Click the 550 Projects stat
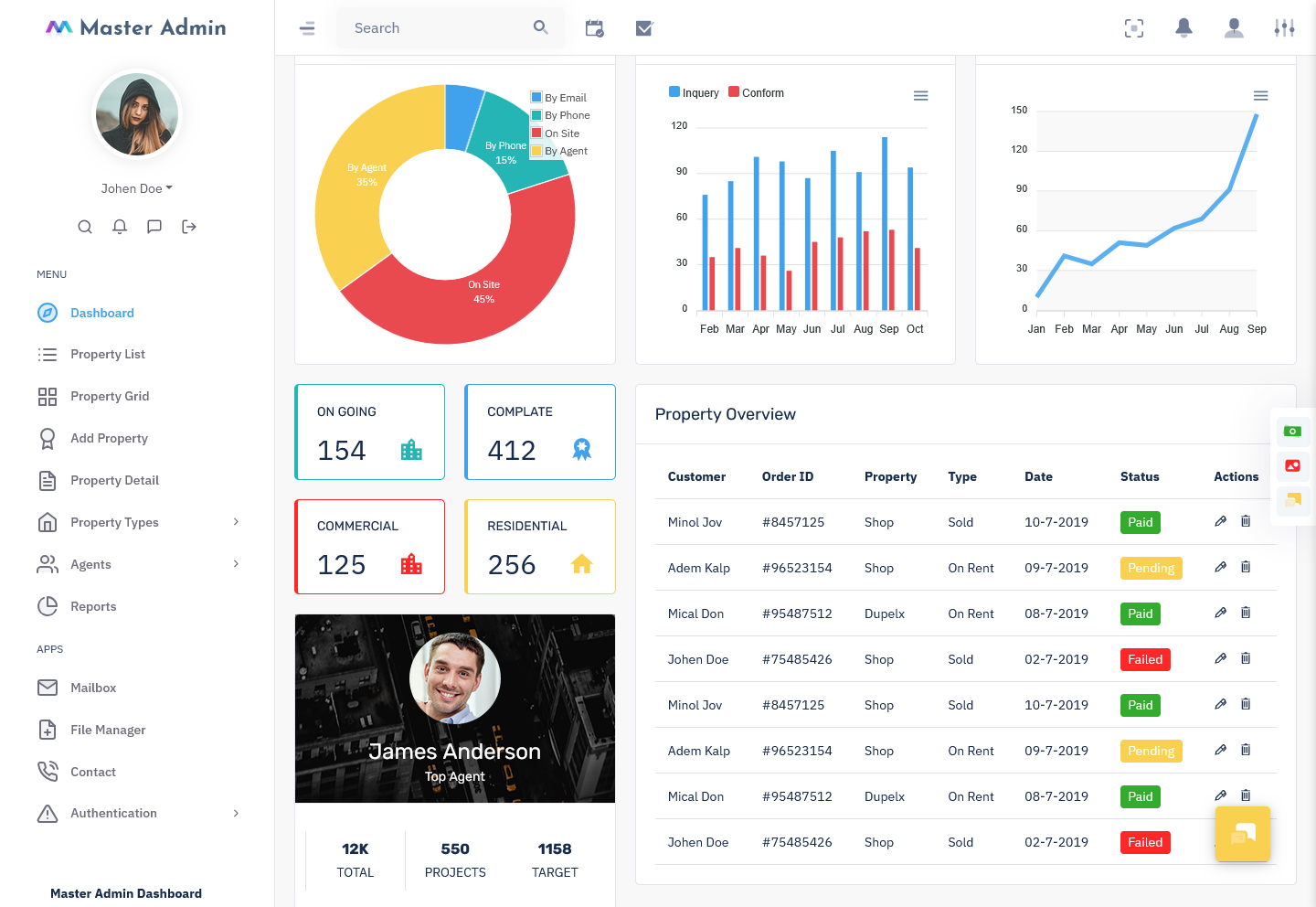The width and height of the screenshot is (1316, 907). pos(455,859)
